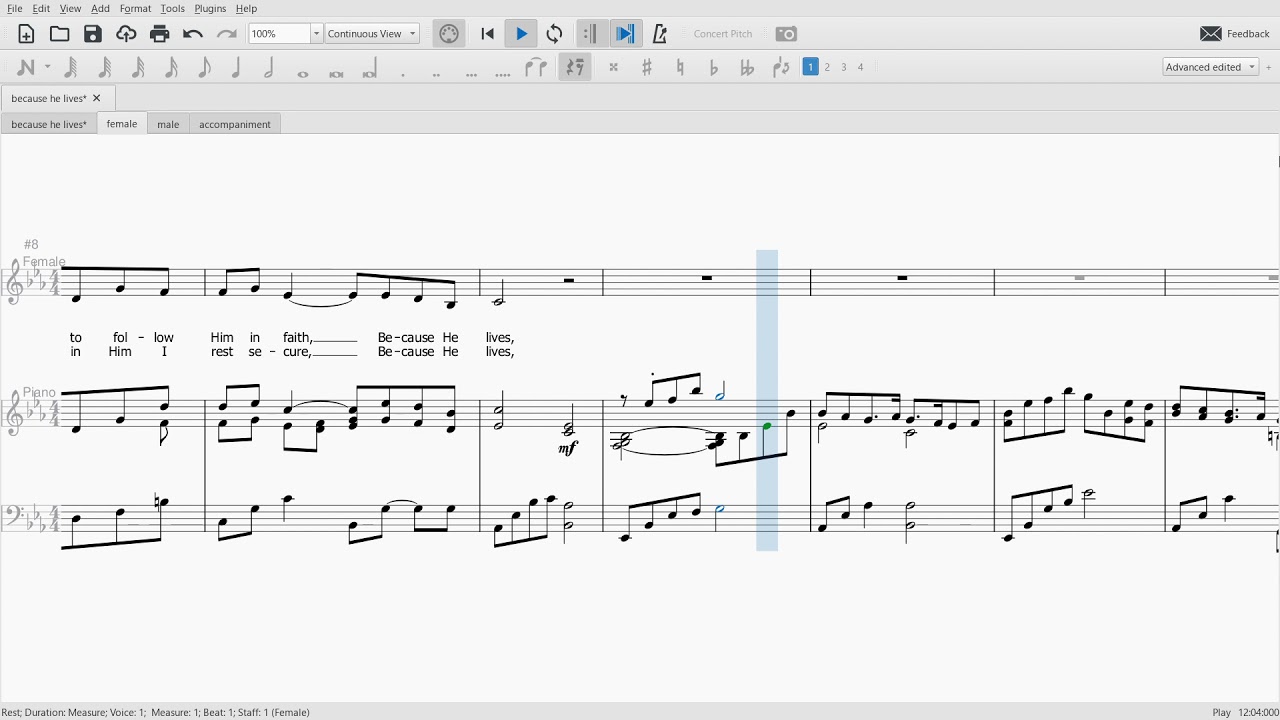Open the Edit menu
Viewport: 1280px width, 720px height.
pyautogui.click(x=41, y=8)
